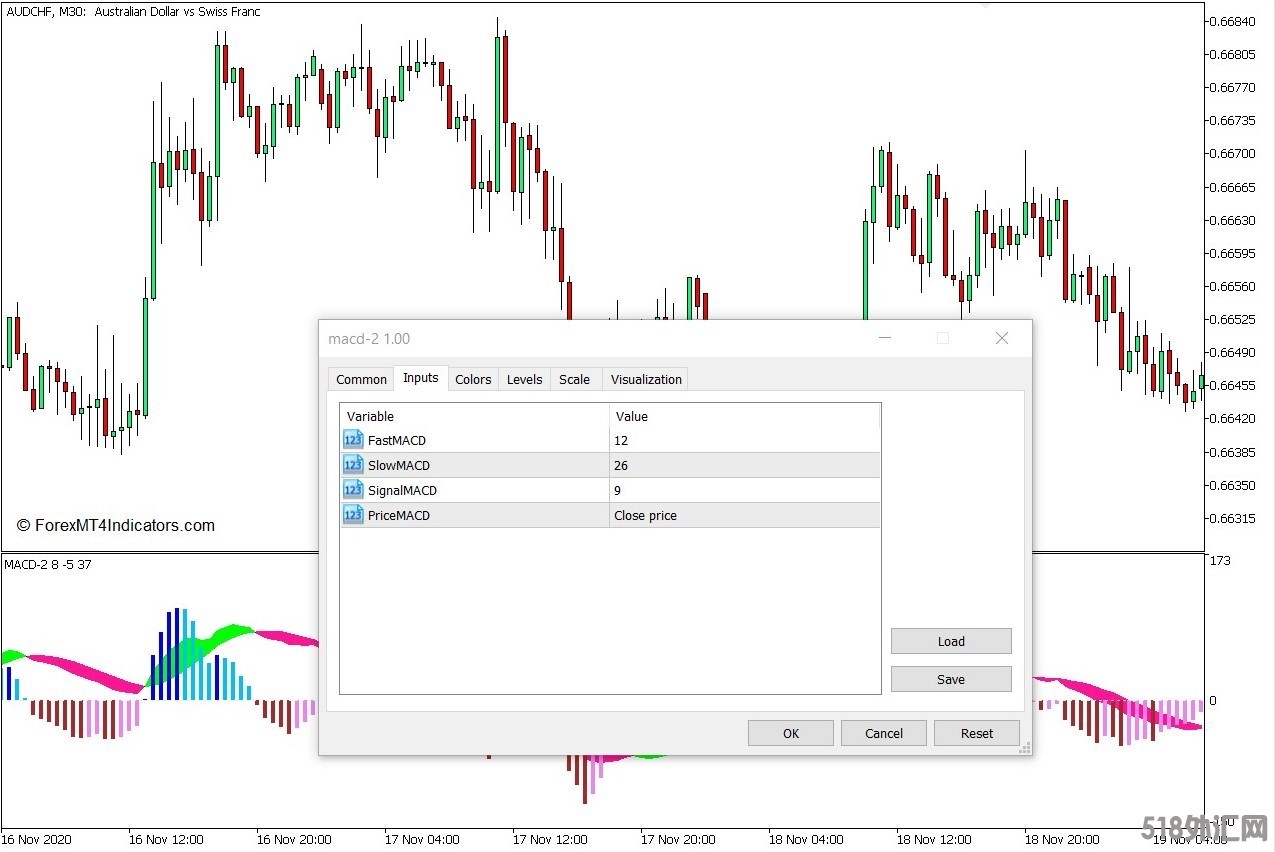This screenshot has width=1275, height=852.
Task: Select the SignalMACD value 9 field
Action: [743, 490]
